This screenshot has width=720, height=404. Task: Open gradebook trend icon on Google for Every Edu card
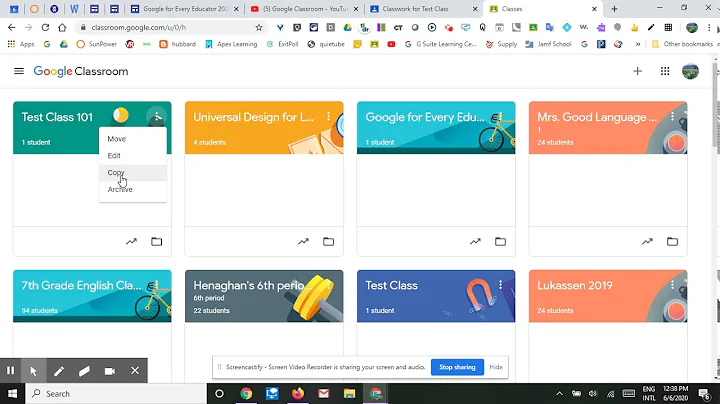[x=475, y=241]
